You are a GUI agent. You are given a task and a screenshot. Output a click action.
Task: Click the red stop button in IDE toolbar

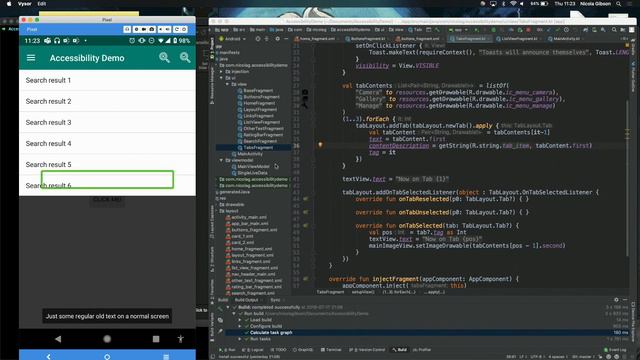[529, 30]
